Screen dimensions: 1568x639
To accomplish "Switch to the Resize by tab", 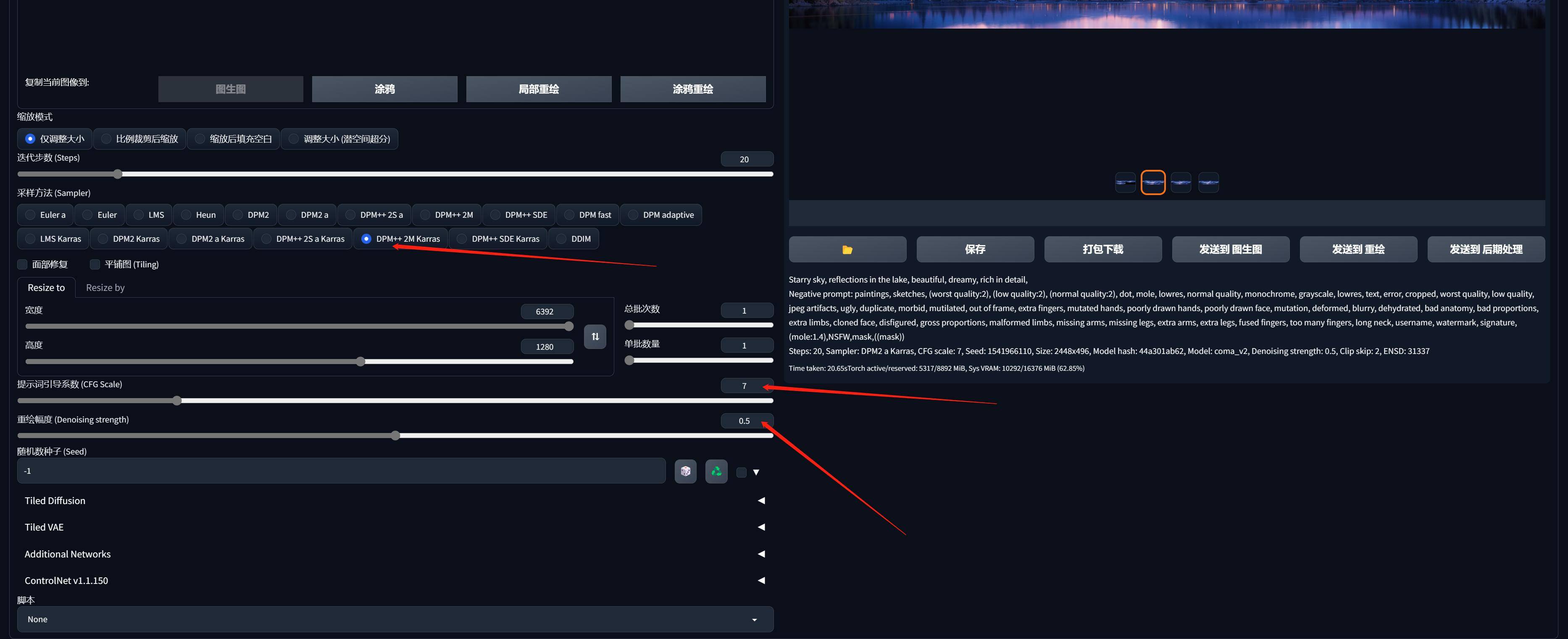I will tap(105, 288).
